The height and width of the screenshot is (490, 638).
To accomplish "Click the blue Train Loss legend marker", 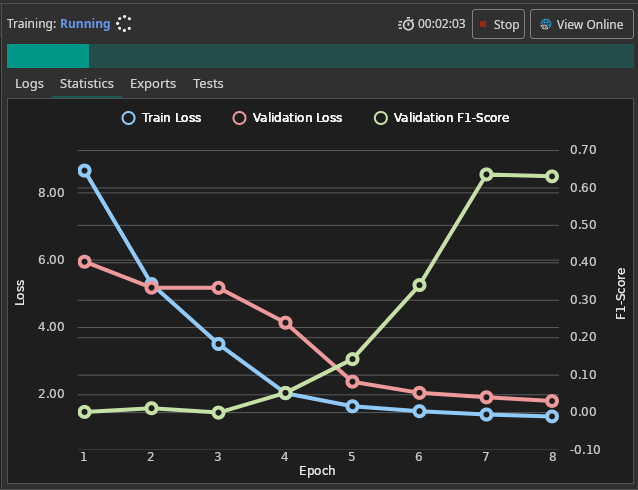I will point(128,118).
